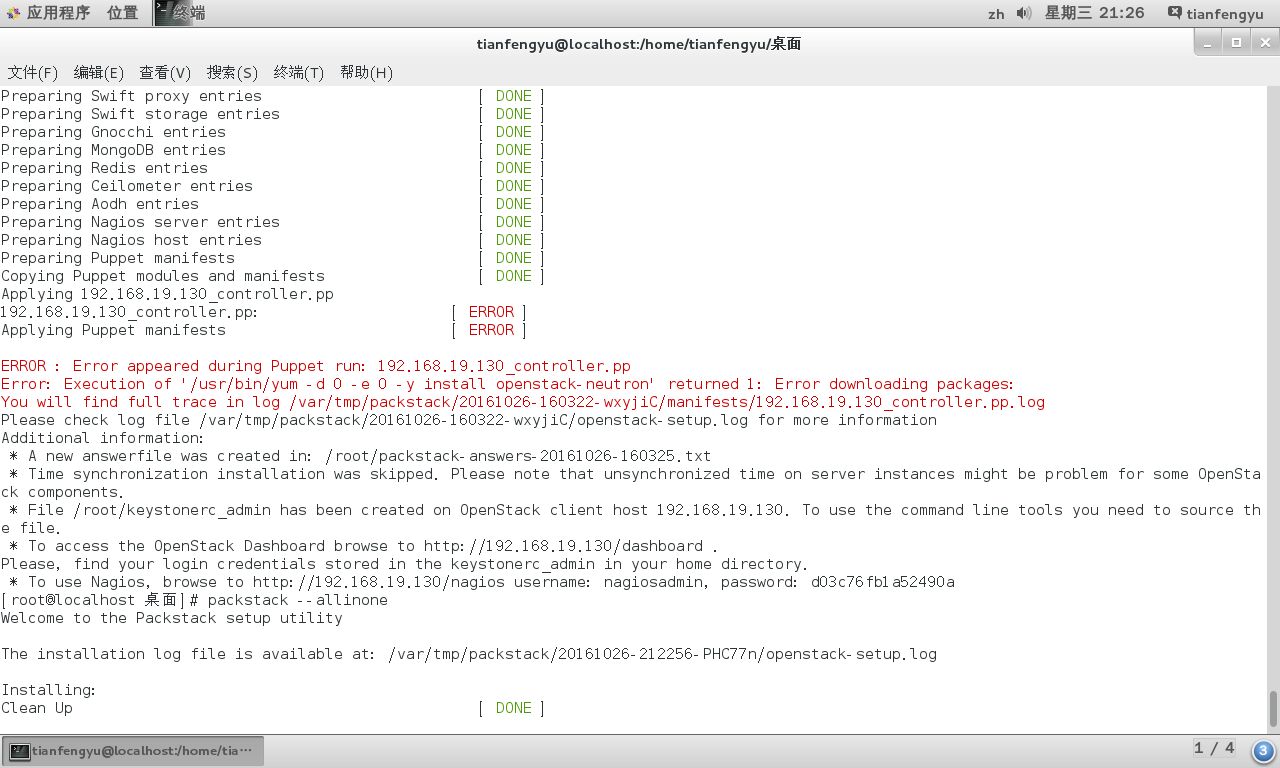Open the 文件(F) menu
1280x768 pixels.
(33, 72)
